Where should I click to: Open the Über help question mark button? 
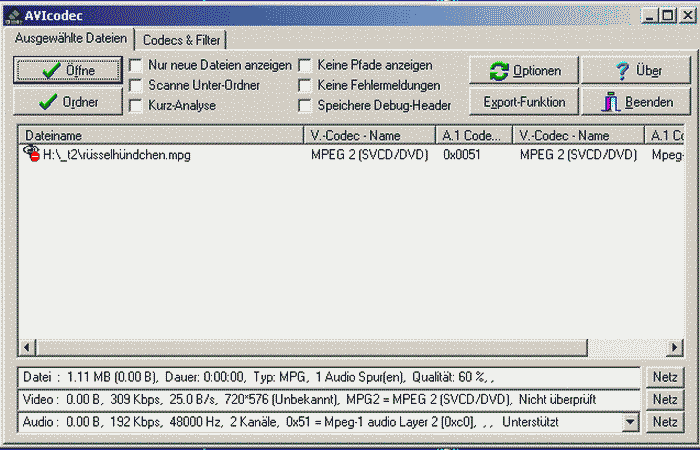(x=637, y=70)
